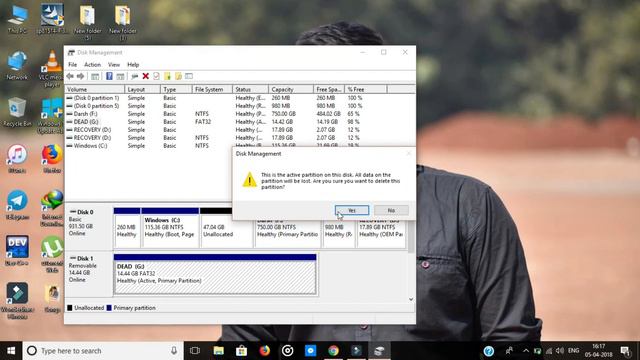640x360 pixels.
Task: Close the Disk Management warning dialog
Action: coord(409,153)
